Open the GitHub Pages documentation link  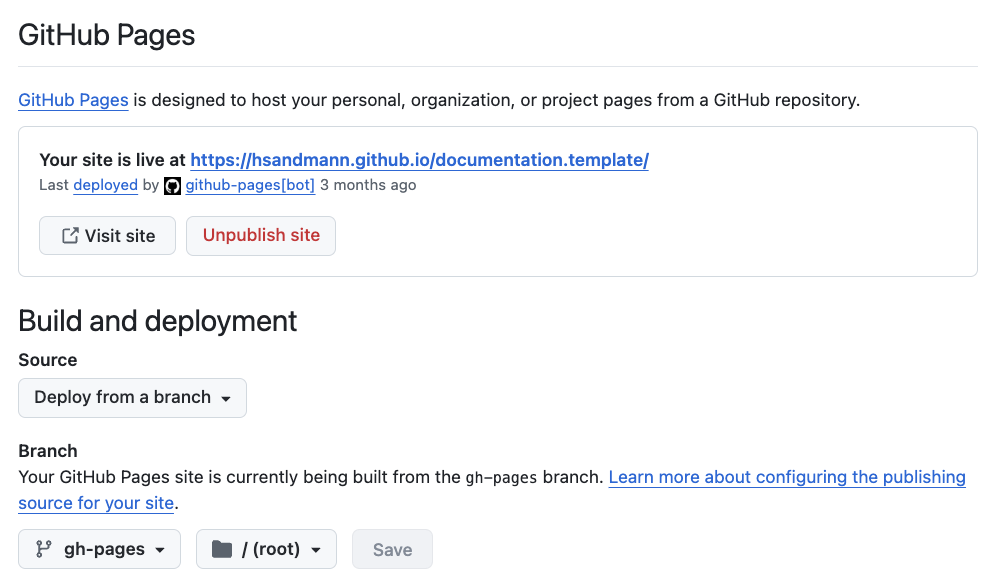point(73,100)
